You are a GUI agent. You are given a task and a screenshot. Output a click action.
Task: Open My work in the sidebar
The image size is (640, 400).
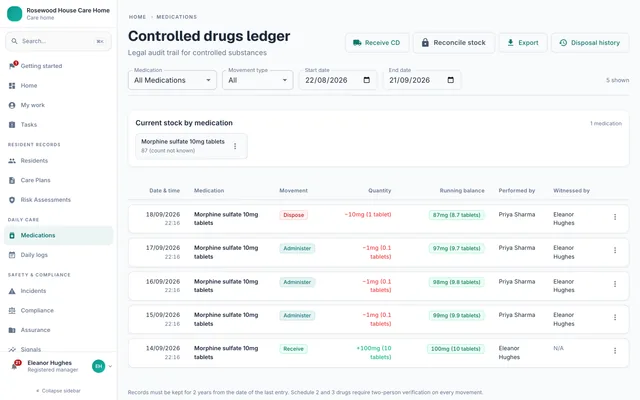point(58,105)
